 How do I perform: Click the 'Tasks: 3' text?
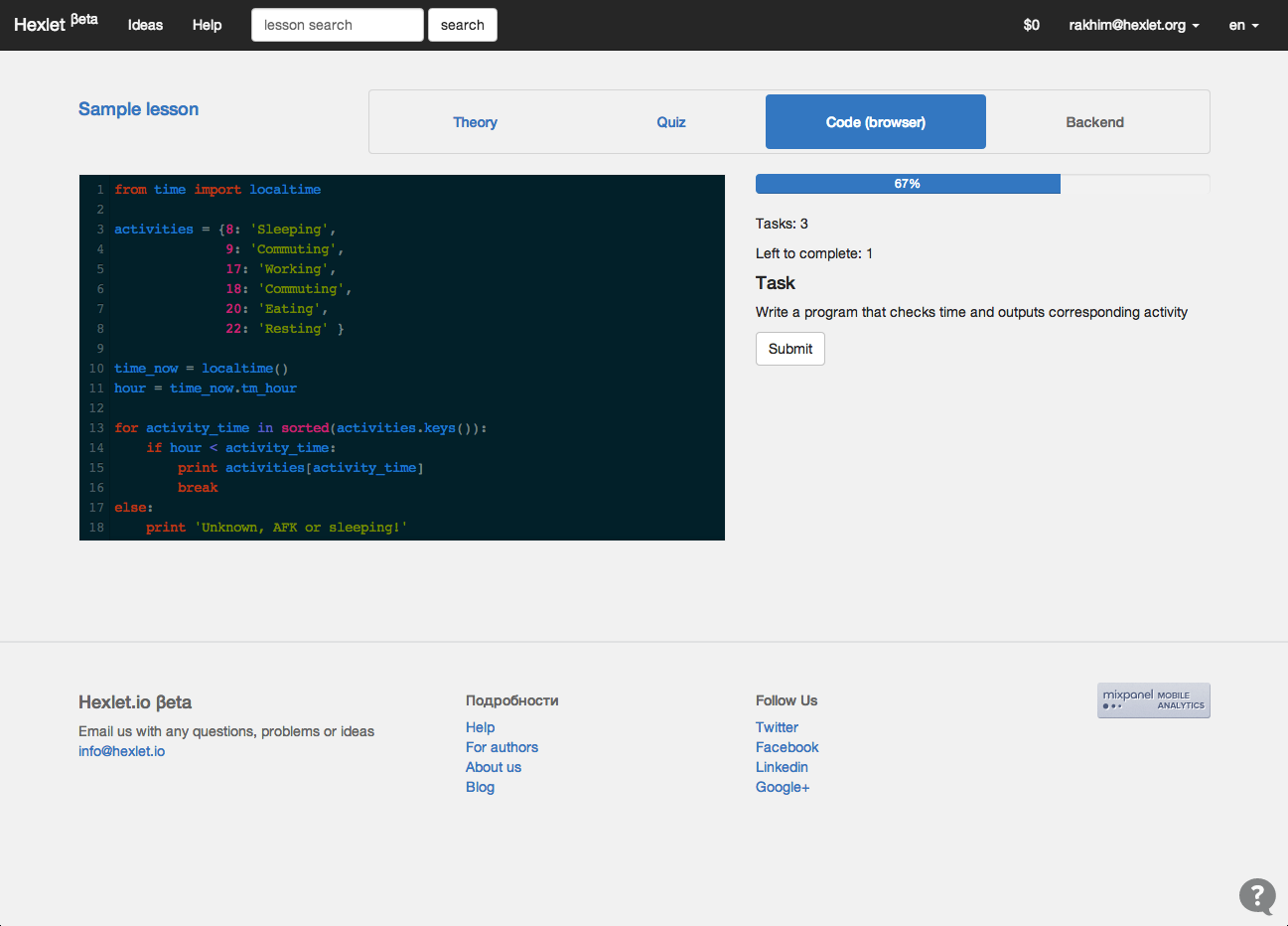782,224
